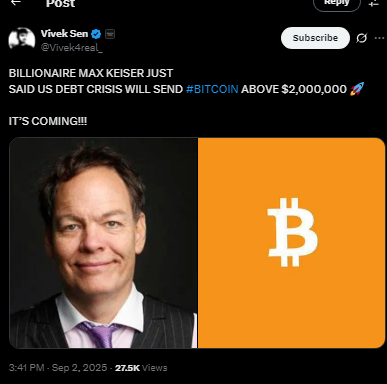Screen dimensions: 387x384
Task: Click the square affiliate badge icon
Action: 110,34
